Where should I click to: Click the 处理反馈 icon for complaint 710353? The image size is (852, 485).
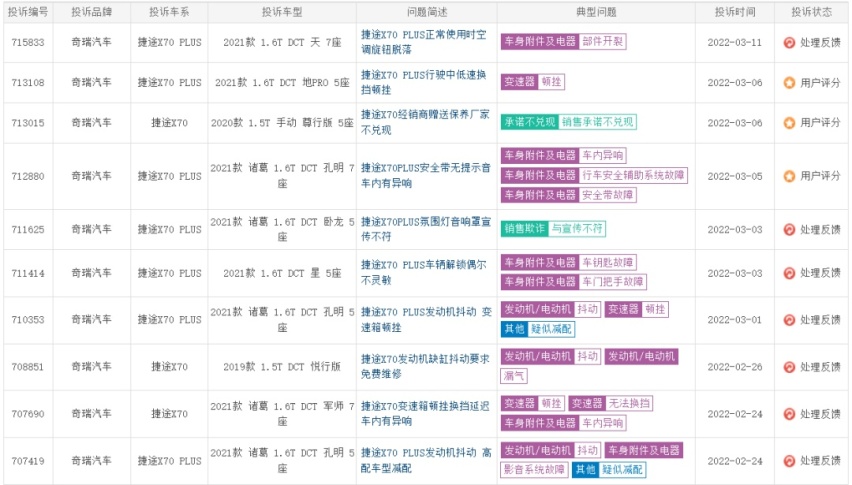(789, 320)
